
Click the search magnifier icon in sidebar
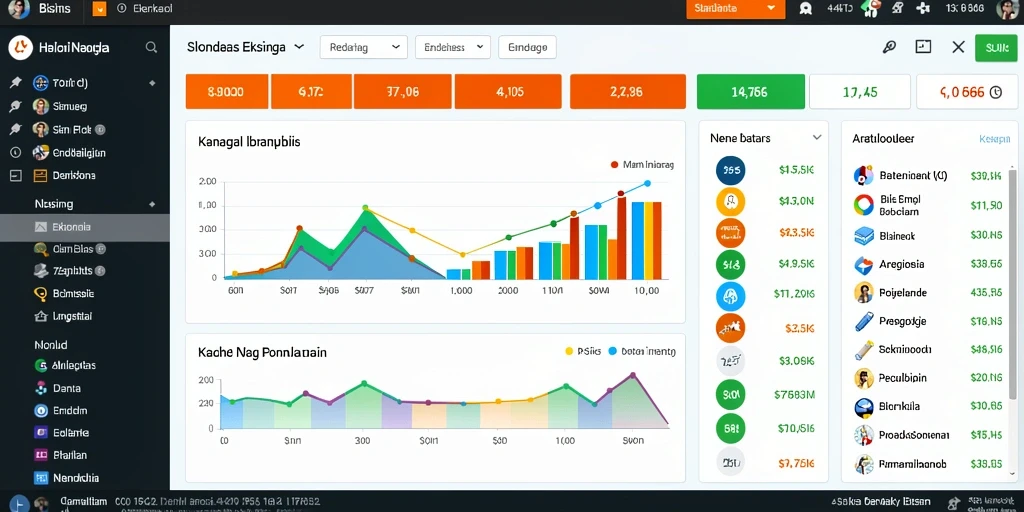click(151, 47)
